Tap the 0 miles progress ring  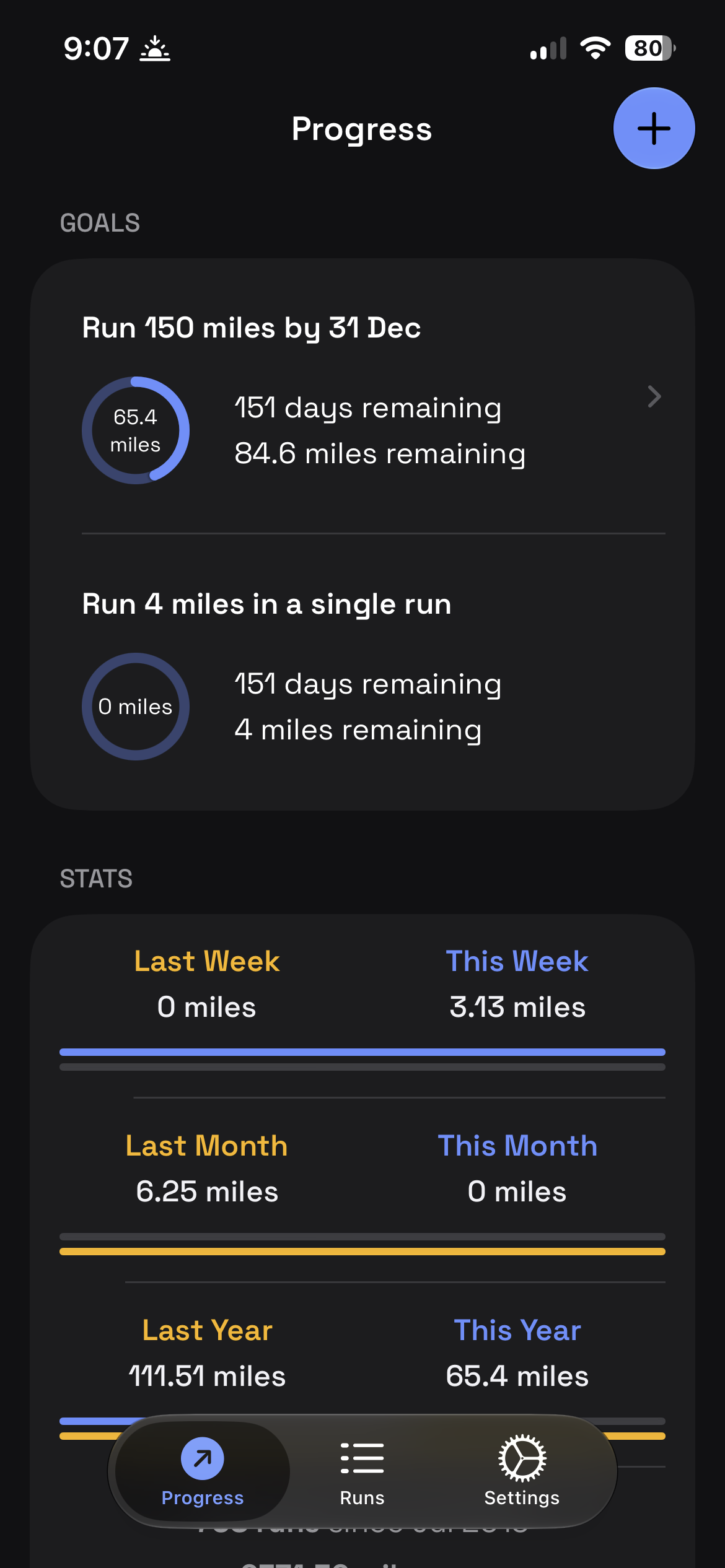(x=136, y=707)
